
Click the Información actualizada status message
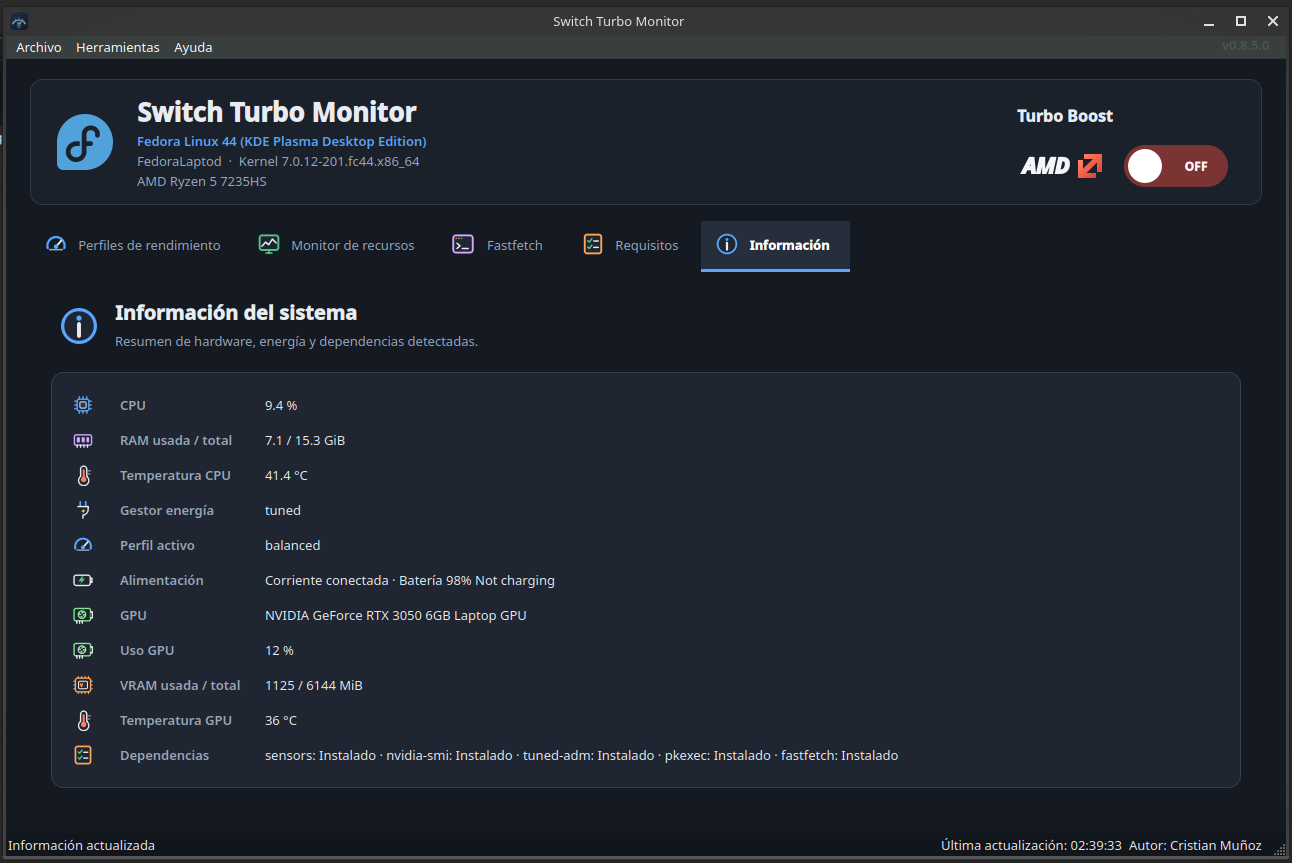[82, 845]
